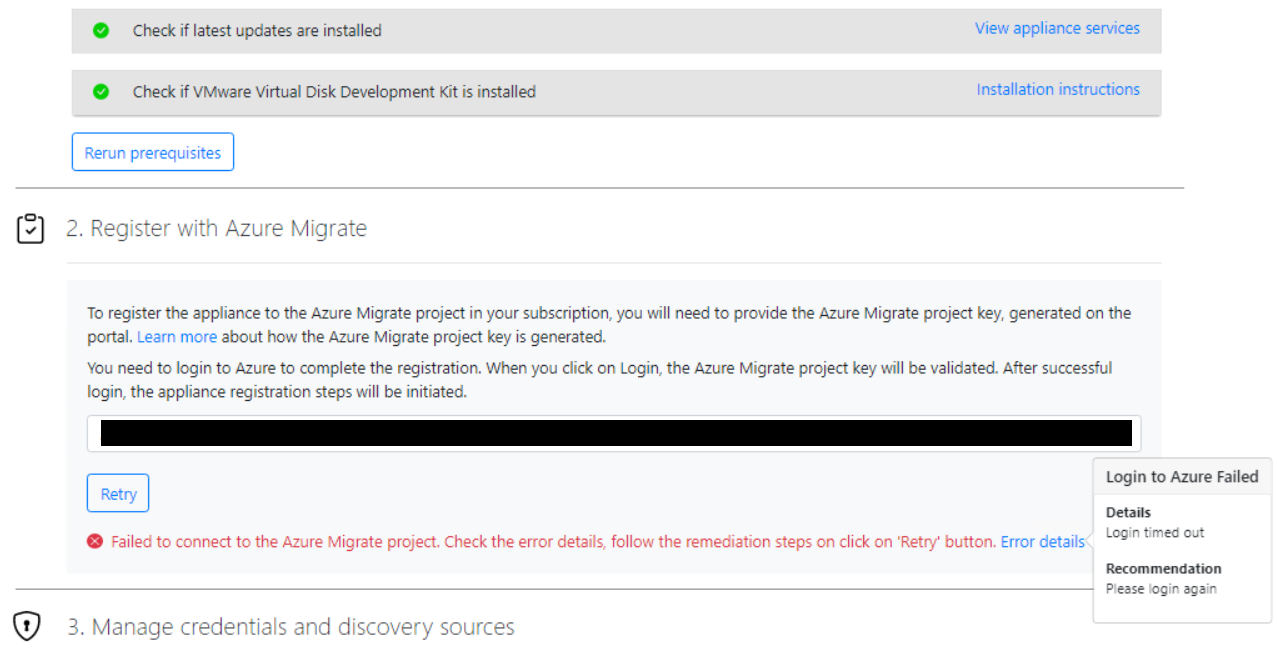Expand section 2. Register with Azure Migrate

tap(217, 229)
